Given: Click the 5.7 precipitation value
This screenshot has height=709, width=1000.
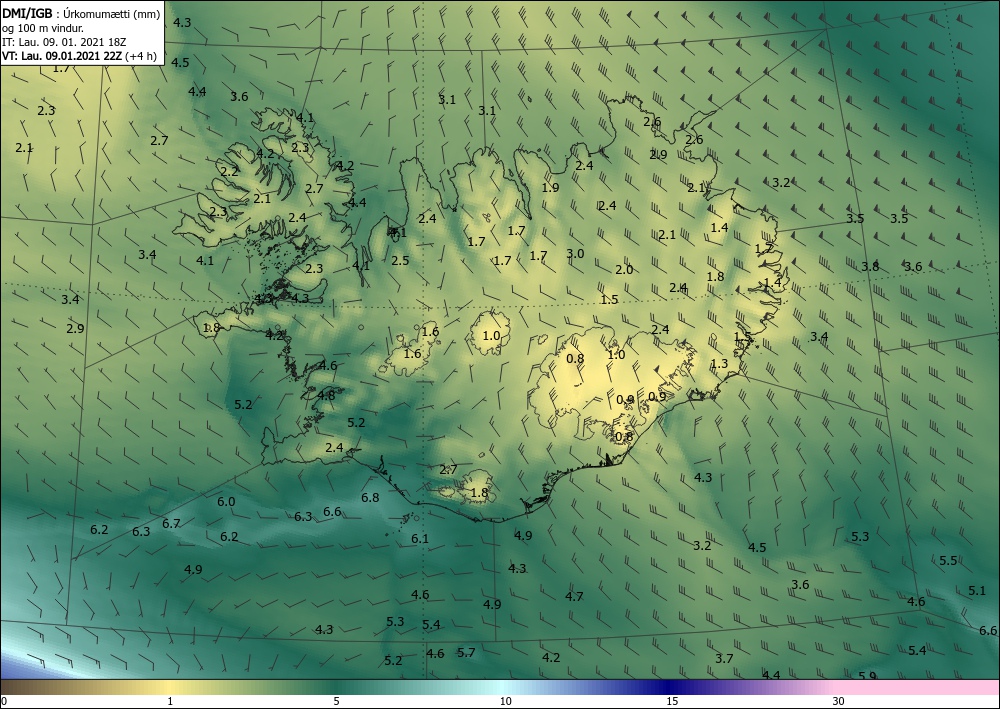Looking at the screenshot, I should [466, 652].
